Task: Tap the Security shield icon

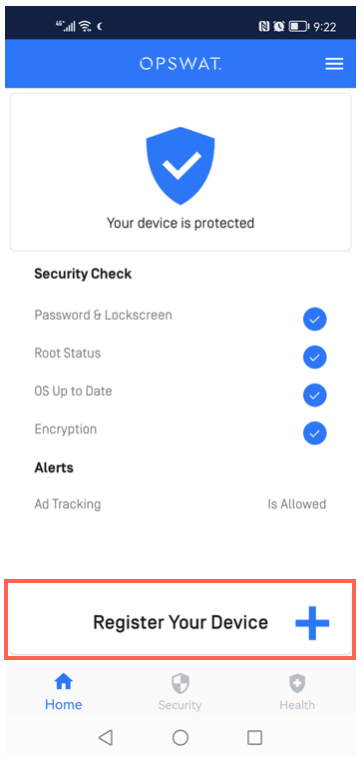Action: tap(180, 683)
